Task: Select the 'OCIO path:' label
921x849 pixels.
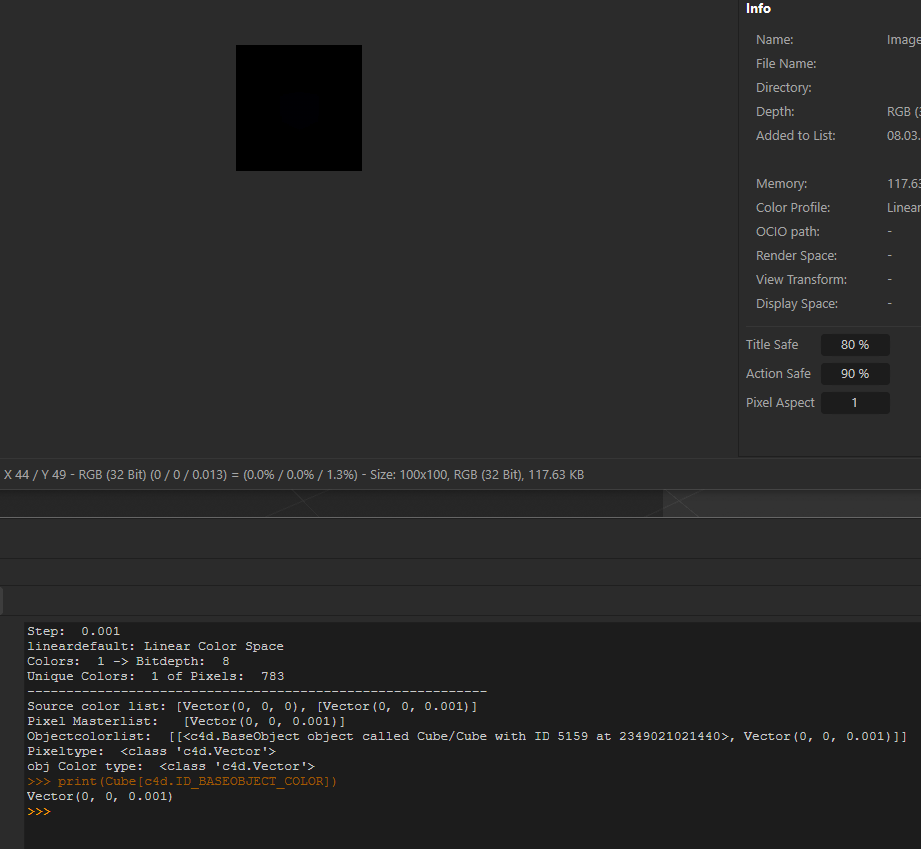Action: [x=788, y=232]
